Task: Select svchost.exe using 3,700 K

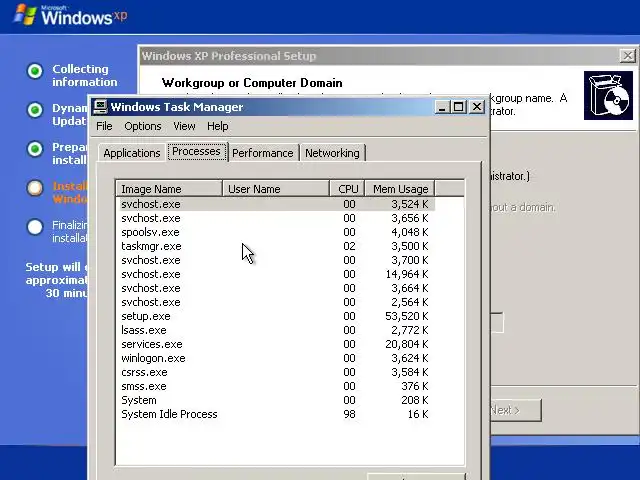Action: (277, 260)
